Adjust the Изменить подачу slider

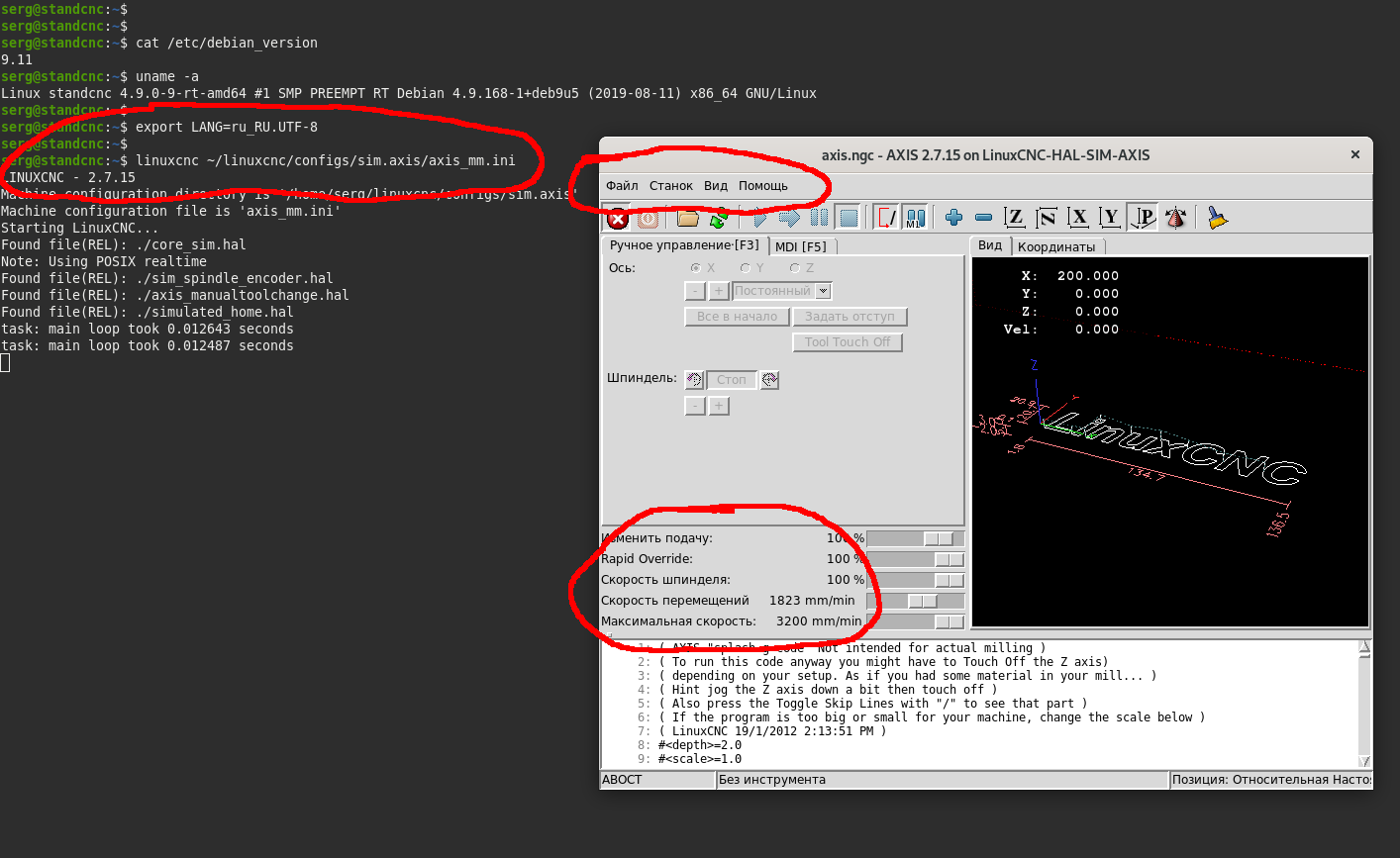pos(916,538)
